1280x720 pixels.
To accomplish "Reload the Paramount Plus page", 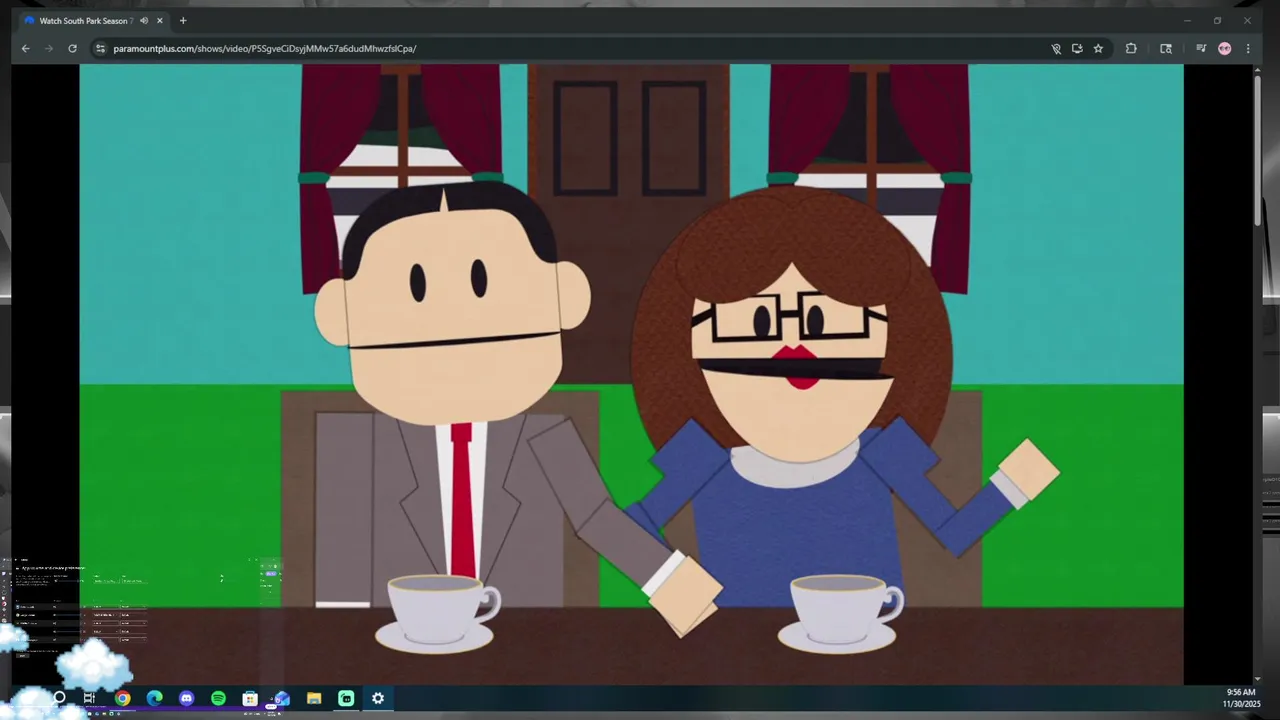I will pos(72,48).
